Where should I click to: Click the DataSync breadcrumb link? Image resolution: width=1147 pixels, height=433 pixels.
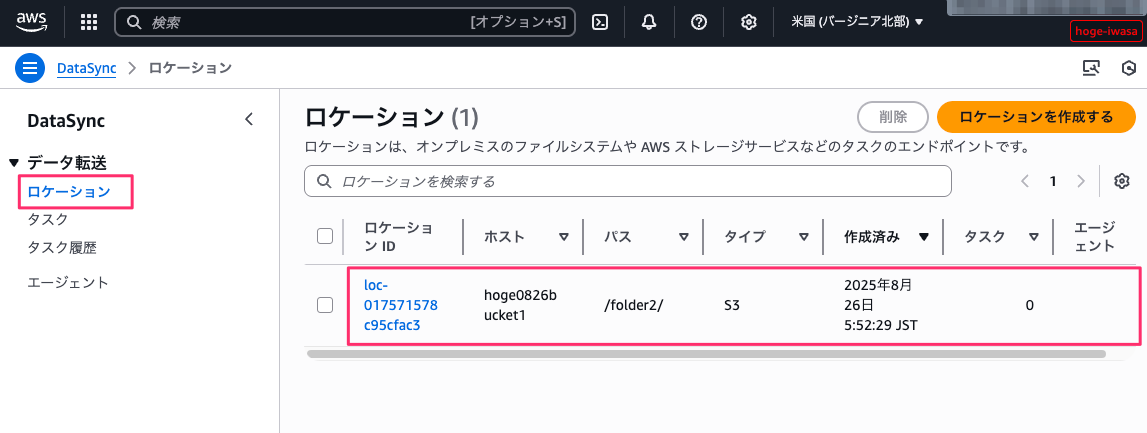click(x=86, y=68)
